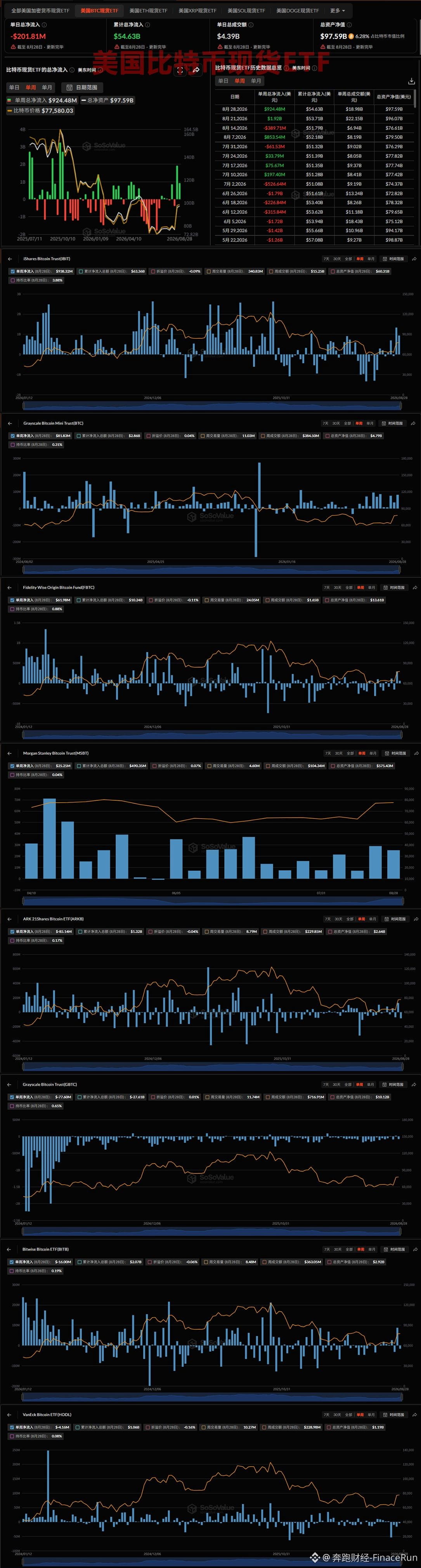Select 全部 range for Fidelity FBTC
The image size is (421, 1568).
(x=348, y=588)
